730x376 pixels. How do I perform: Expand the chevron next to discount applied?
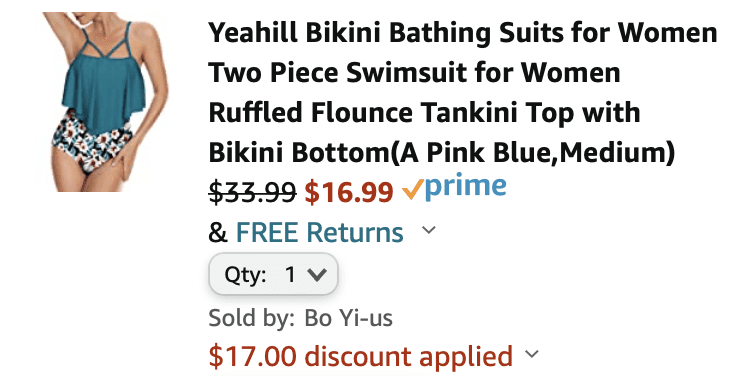point(531,355)
